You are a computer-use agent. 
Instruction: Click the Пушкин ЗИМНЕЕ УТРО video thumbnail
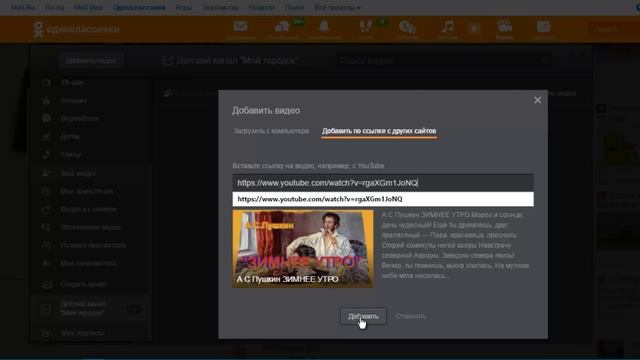tap(303, 249)
